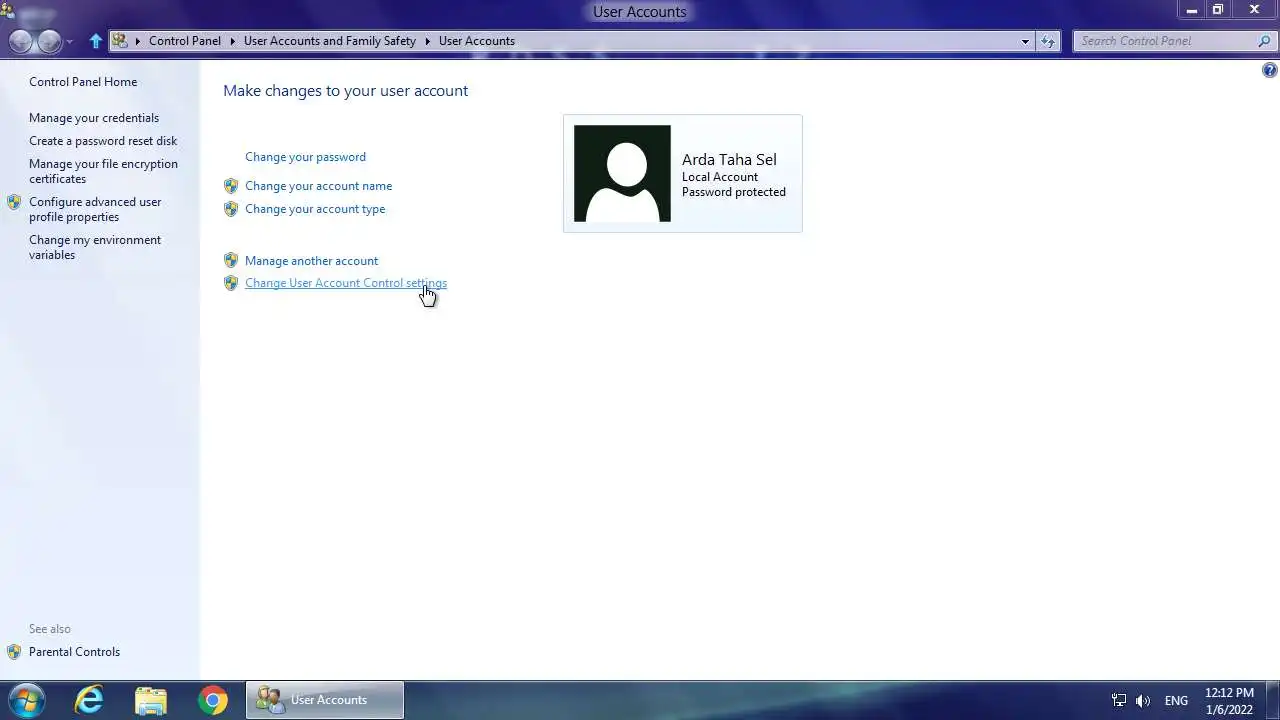This screenshot has width=1280, height=720.
Task: Click Manage another account link
Action: pos(311,261)
